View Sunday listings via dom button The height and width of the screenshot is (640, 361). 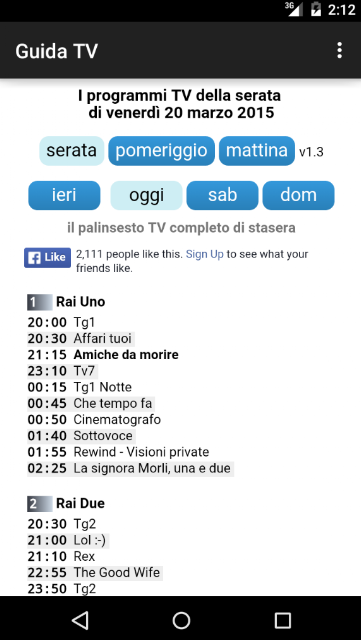pyautogui.click(x=299, y=195)
